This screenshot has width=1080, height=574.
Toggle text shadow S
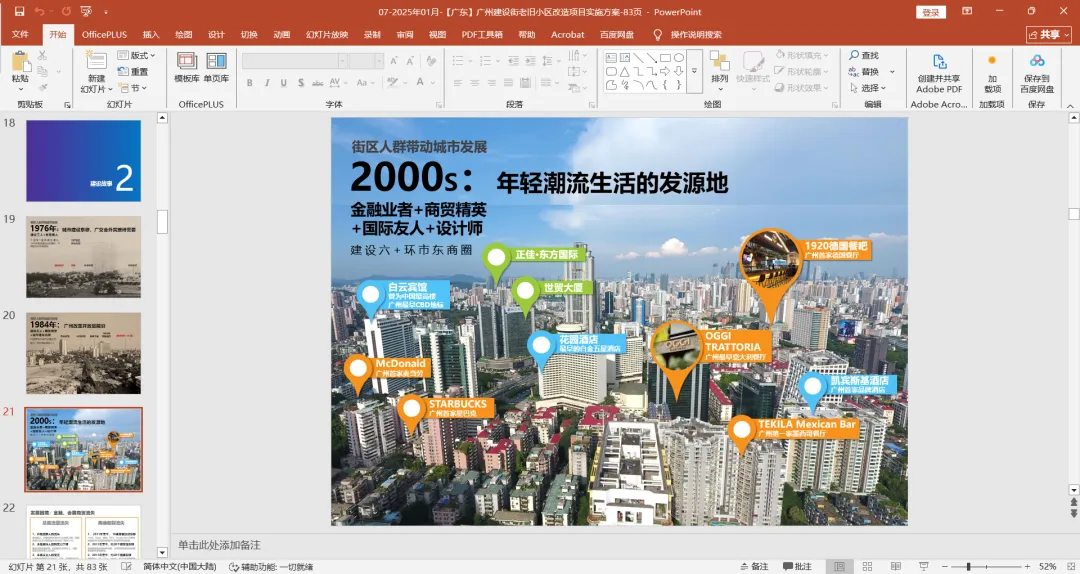pos(301,83)
